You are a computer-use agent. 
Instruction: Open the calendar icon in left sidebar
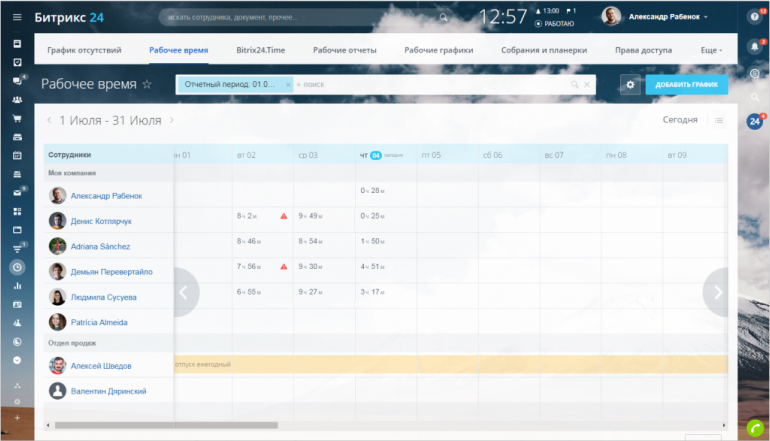17,155
